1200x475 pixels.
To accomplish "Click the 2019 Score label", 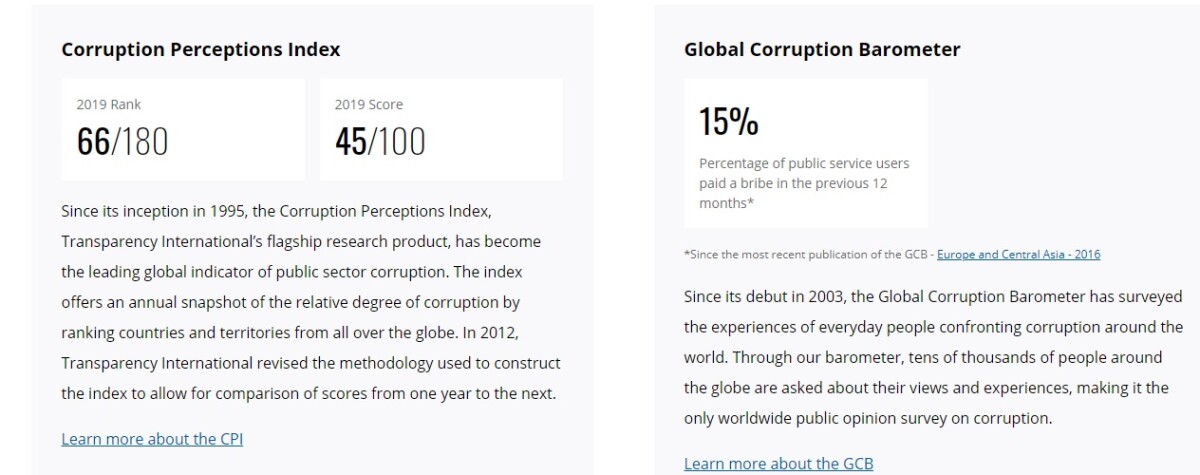I will point(369,104).
